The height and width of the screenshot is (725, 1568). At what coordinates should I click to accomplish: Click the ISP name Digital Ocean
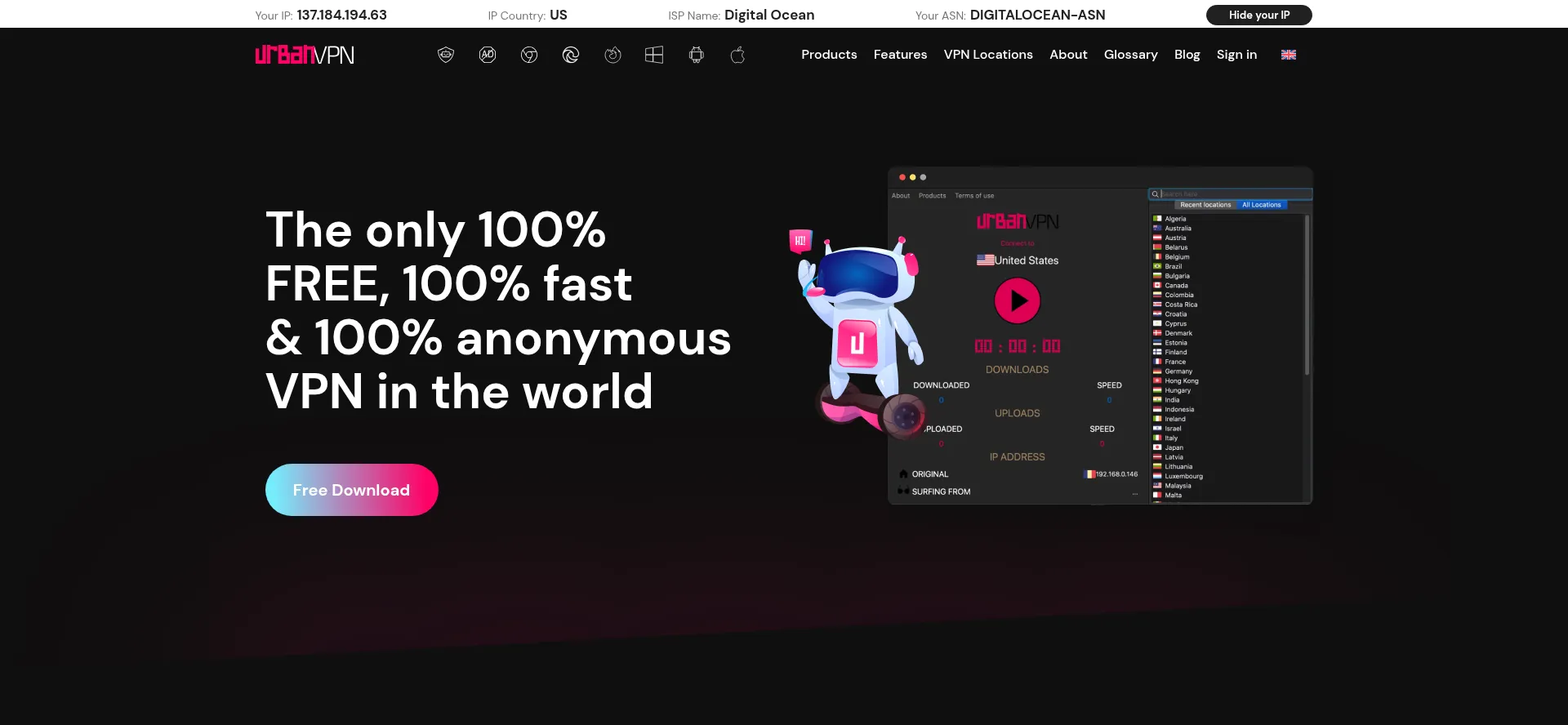(x=769, y=15)
